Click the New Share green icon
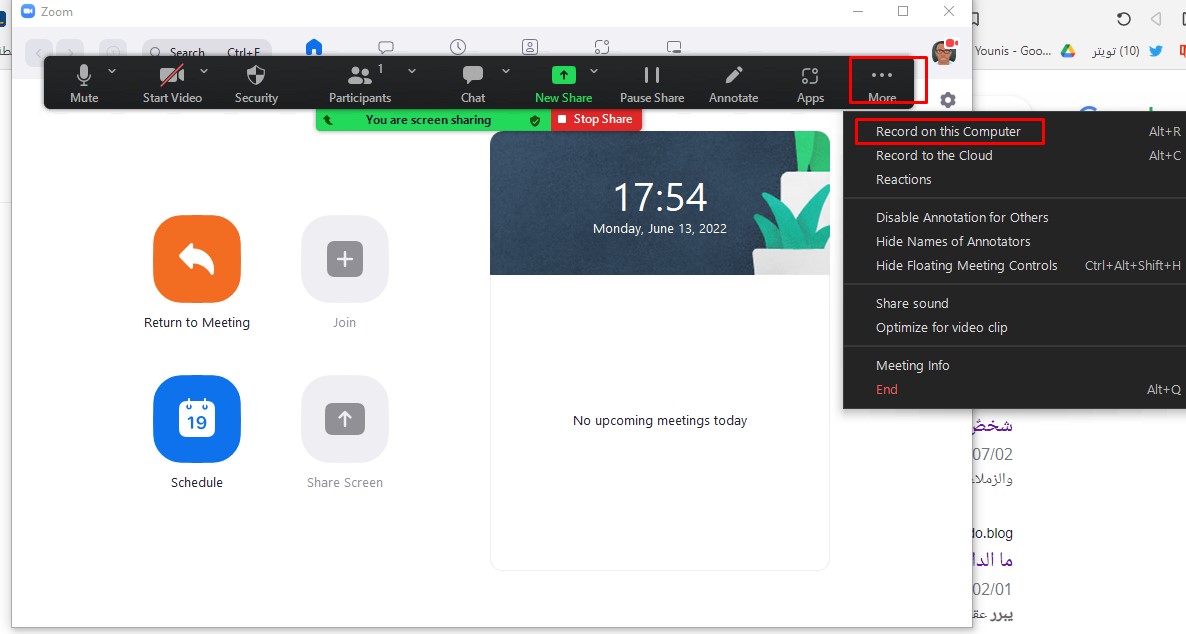This screenshot has height=634, width=1186. coord(563,76)
